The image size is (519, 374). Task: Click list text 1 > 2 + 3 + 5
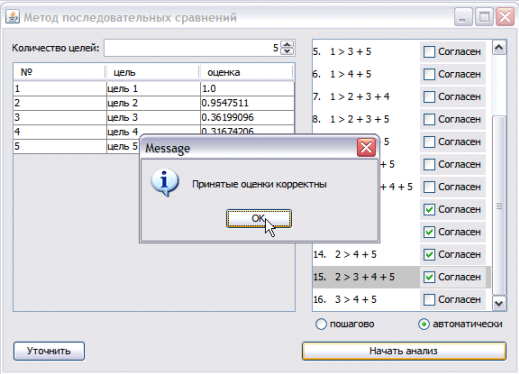click(x=359, y=119)
